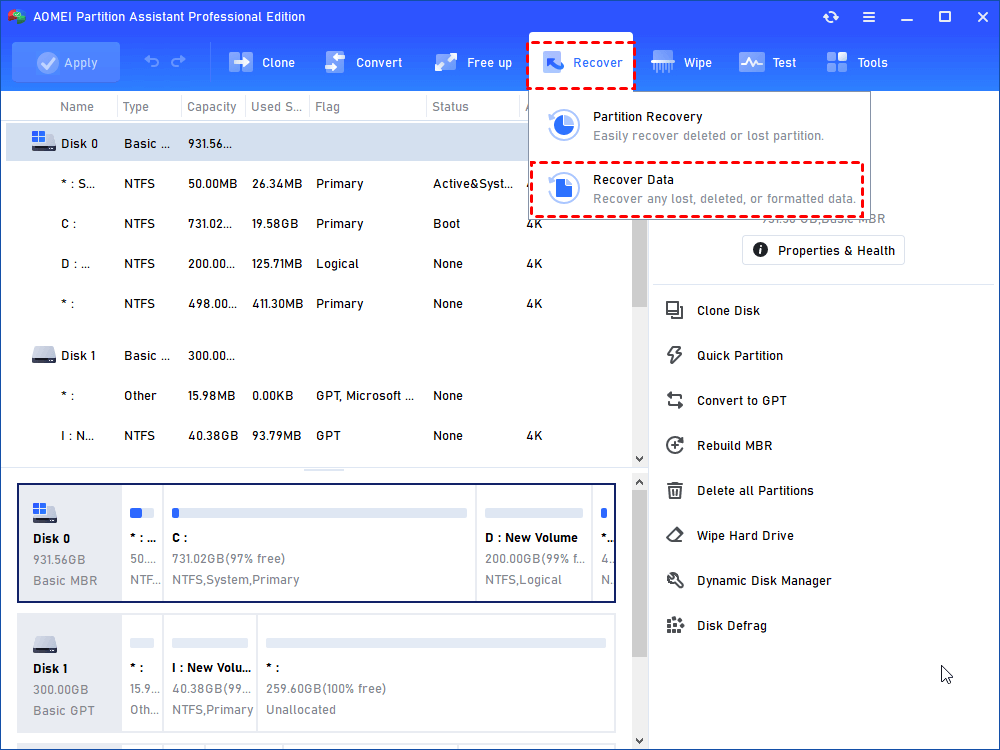
Task: Open the Wipe toolbar menu
Action: [x=681, y=62]
